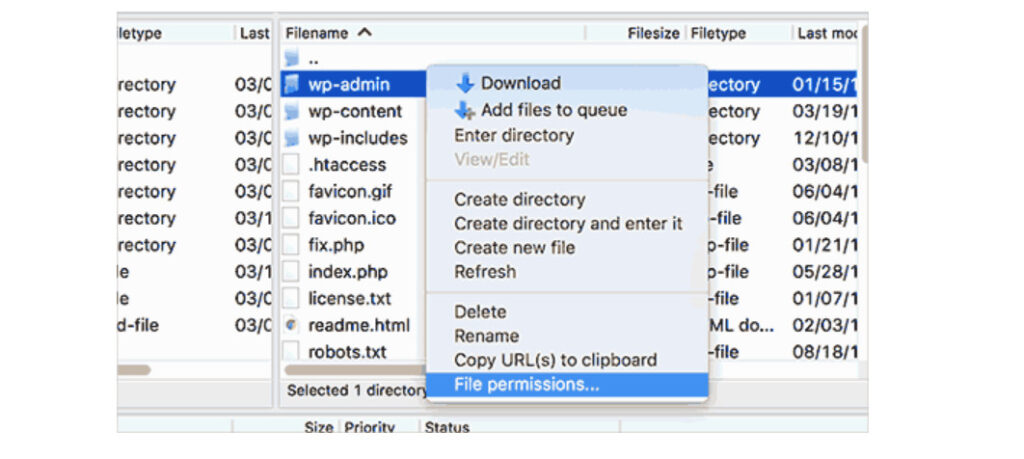Sort by the Filesize column header
This screenshot has height=459, width=1024.
634,33
